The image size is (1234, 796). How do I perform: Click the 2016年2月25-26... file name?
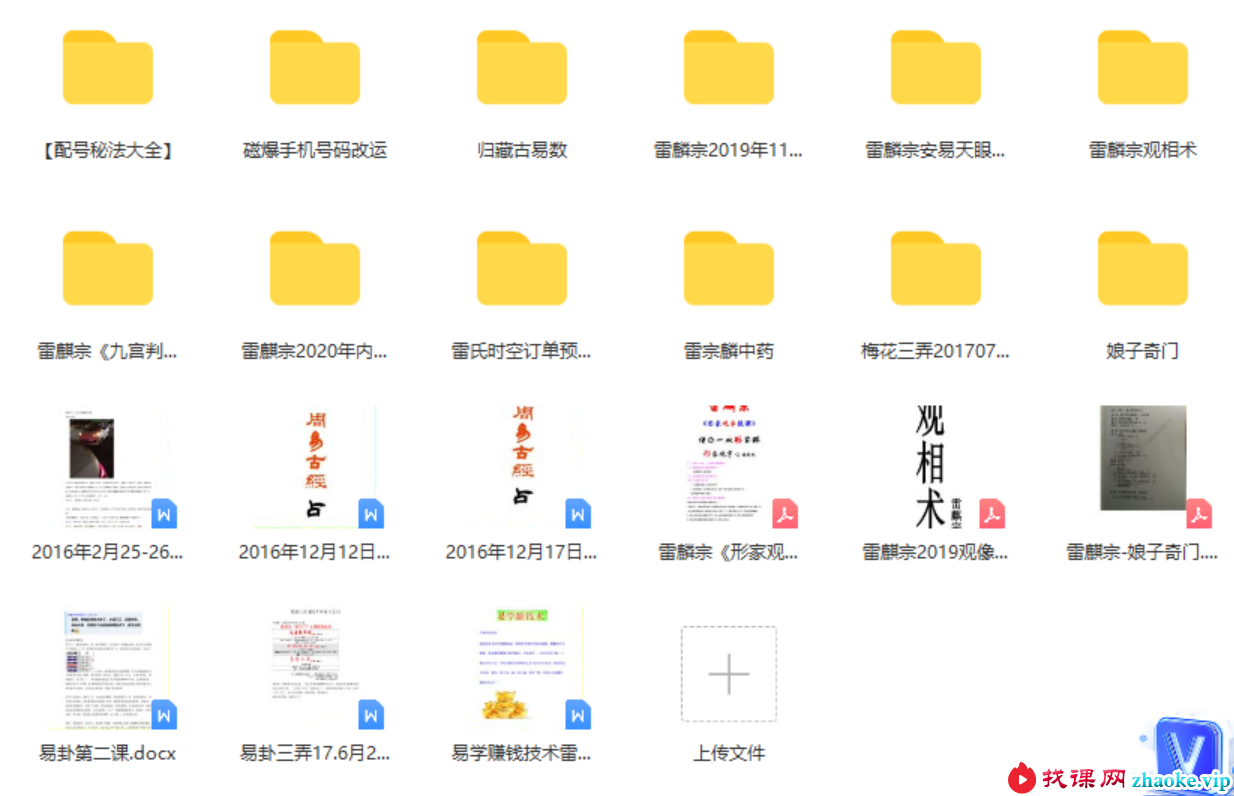pyautogui.click(x=108, y=552)
